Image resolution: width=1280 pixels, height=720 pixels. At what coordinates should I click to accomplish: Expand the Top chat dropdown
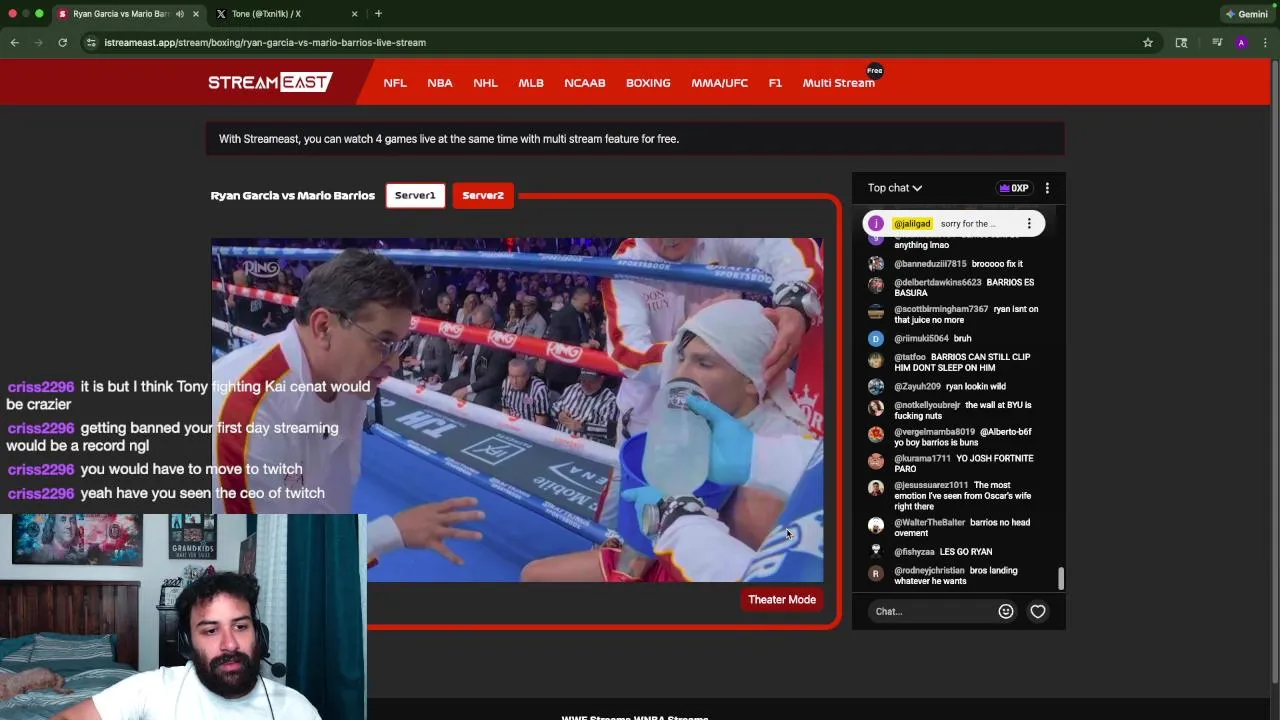pos(895,188)
